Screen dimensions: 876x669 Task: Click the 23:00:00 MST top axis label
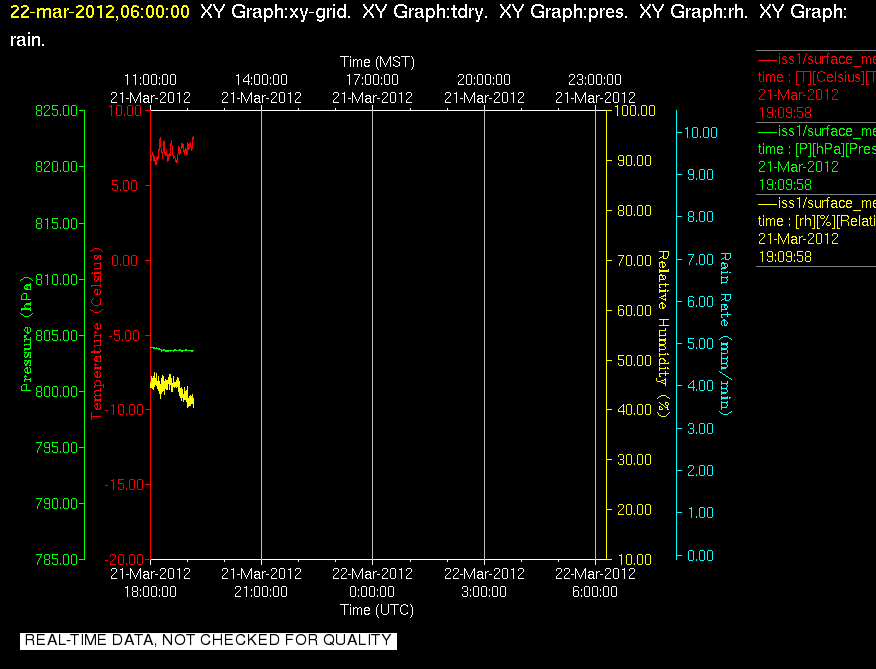pyautogui.click(x=595, y=80)
